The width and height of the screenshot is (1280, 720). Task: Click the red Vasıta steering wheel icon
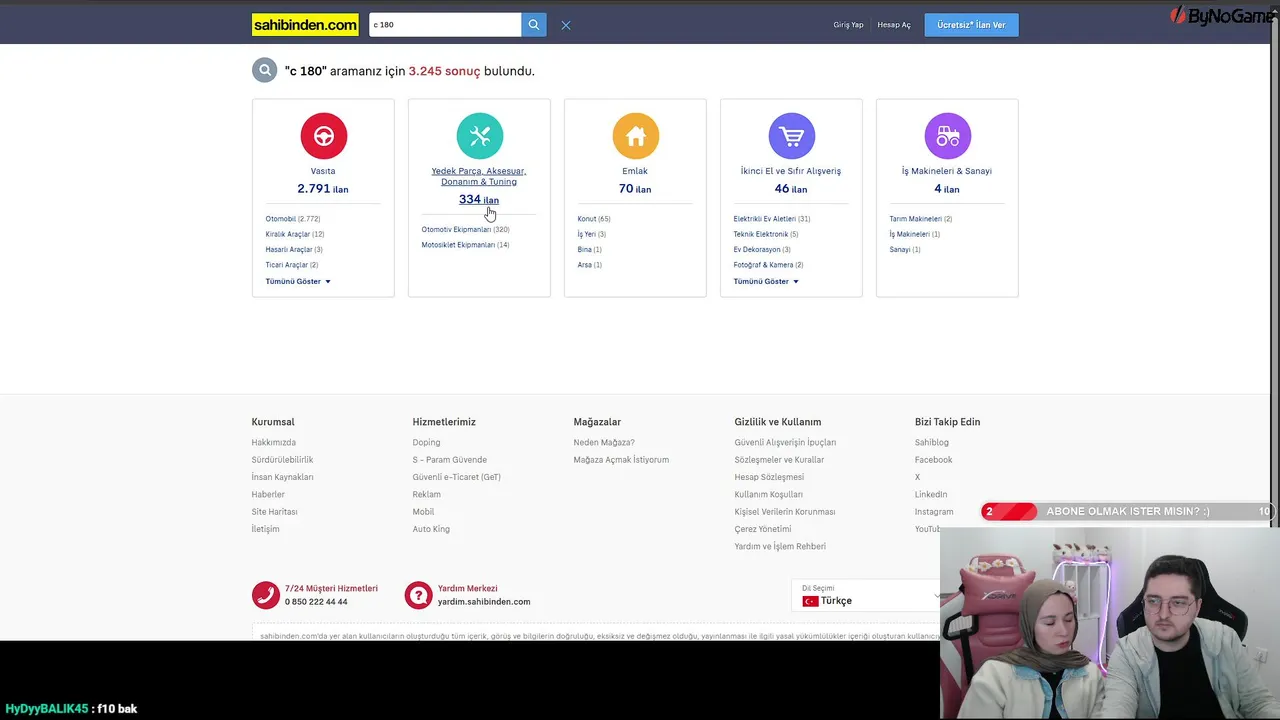[323, 136]
